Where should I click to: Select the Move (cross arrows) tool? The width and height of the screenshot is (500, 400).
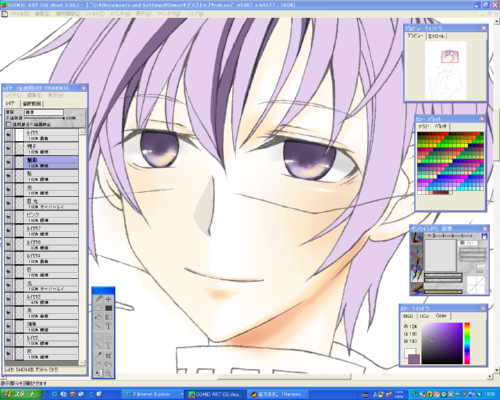click(108, 299)
